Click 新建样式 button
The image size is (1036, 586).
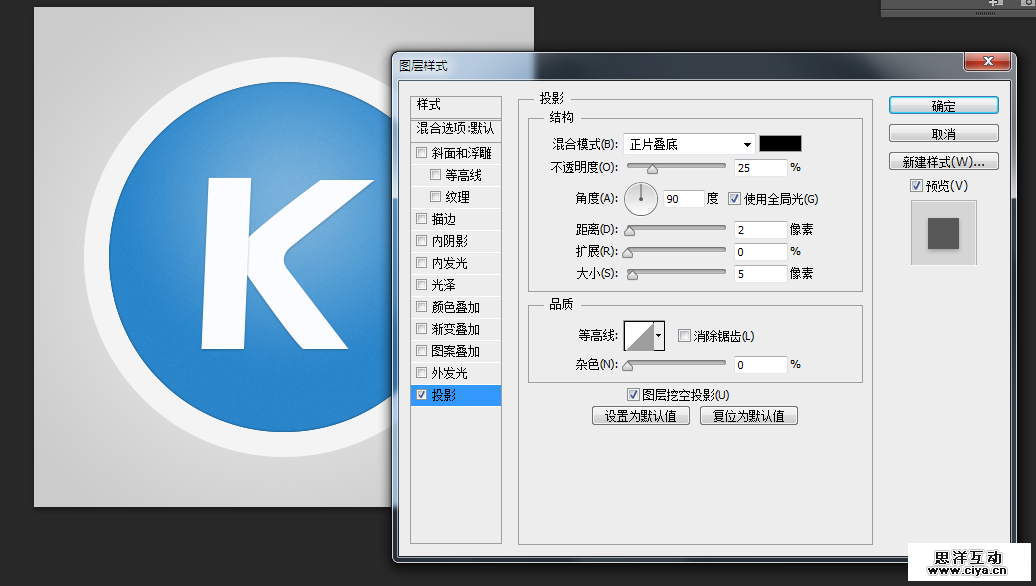point(943,162)
